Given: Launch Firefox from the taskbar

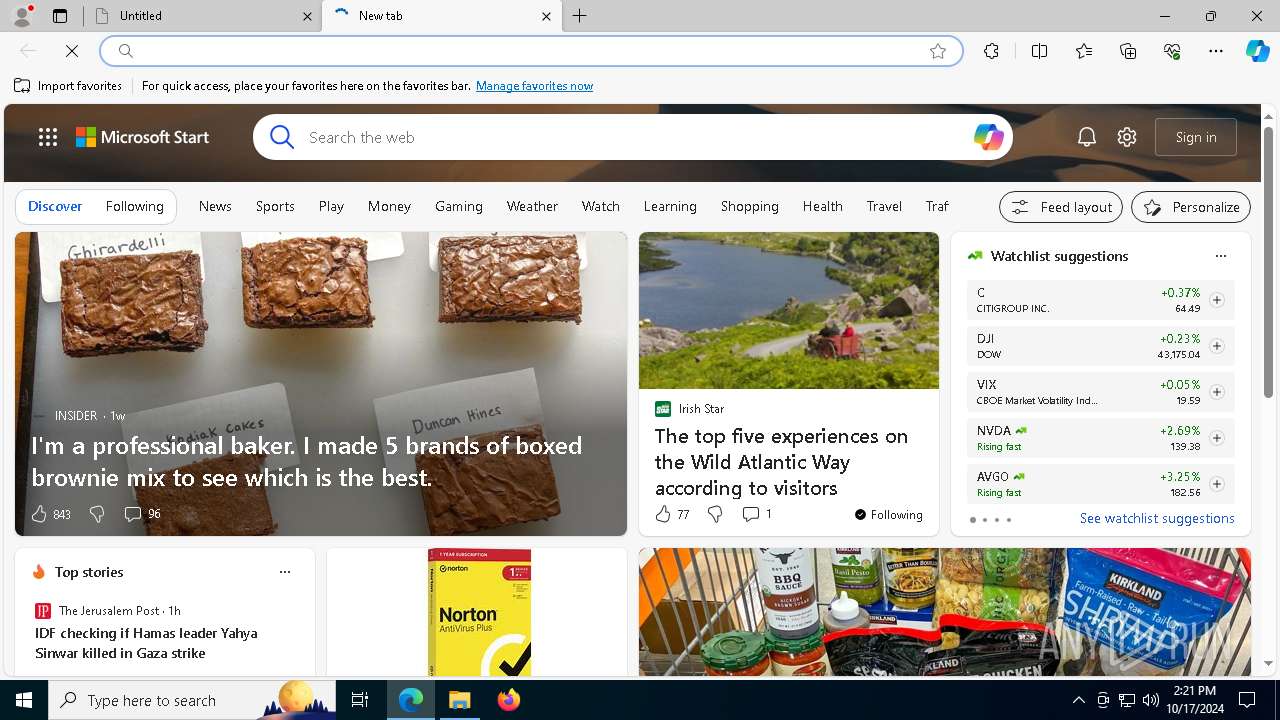Looking at the screenshot, I should coord(508,700).
